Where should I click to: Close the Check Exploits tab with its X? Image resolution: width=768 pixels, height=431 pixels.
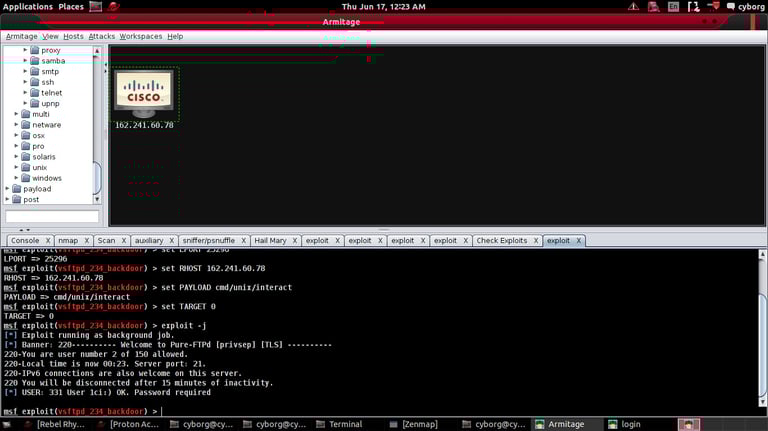click(536, 240)
